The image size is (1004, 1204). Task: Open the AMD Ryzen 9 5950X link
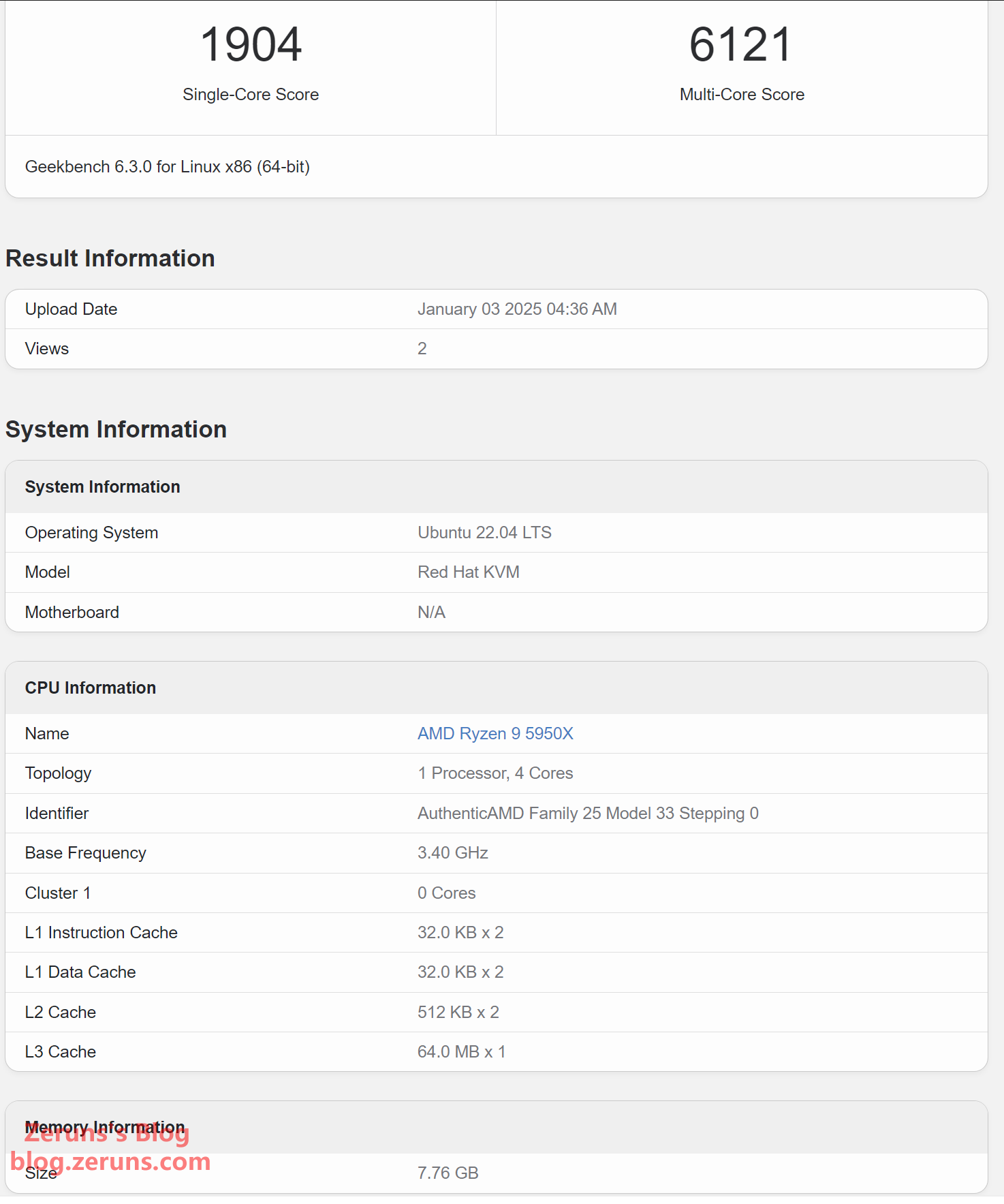coord(495,733)
